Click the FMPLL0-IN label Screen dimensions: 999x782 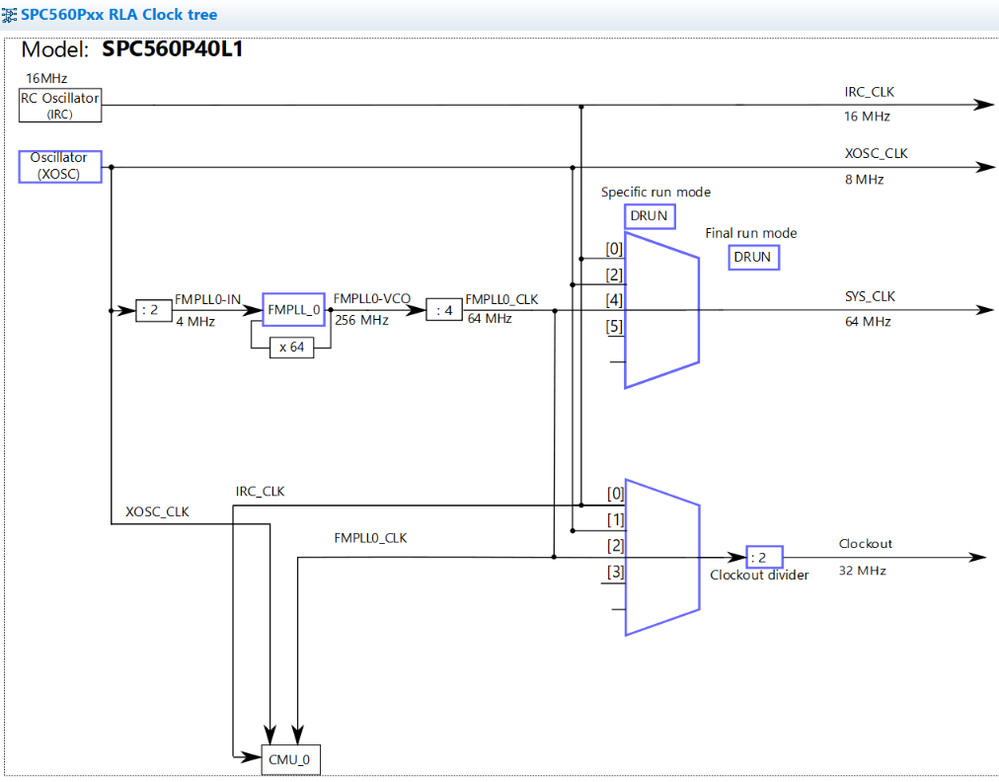pyautogui.click(x=208, y=300)
